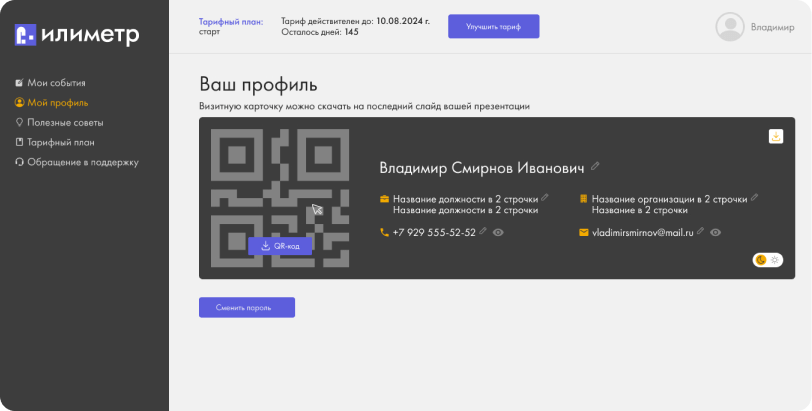The height and width of the screenshot is (411, 812).
Task: Open Полезные советы section
Action: [59, 123]
